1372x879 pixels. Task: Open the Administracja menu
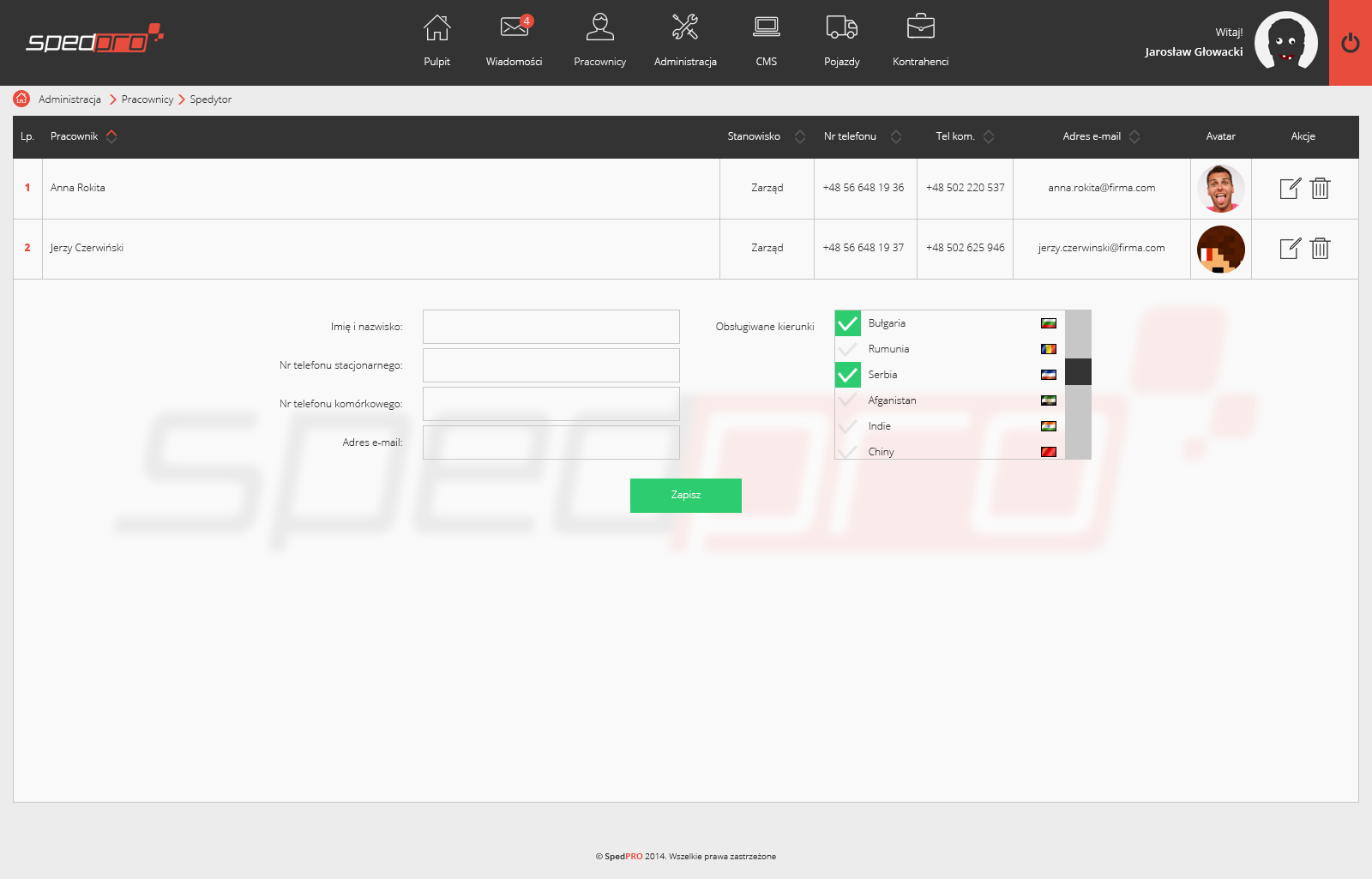[685, 39]
